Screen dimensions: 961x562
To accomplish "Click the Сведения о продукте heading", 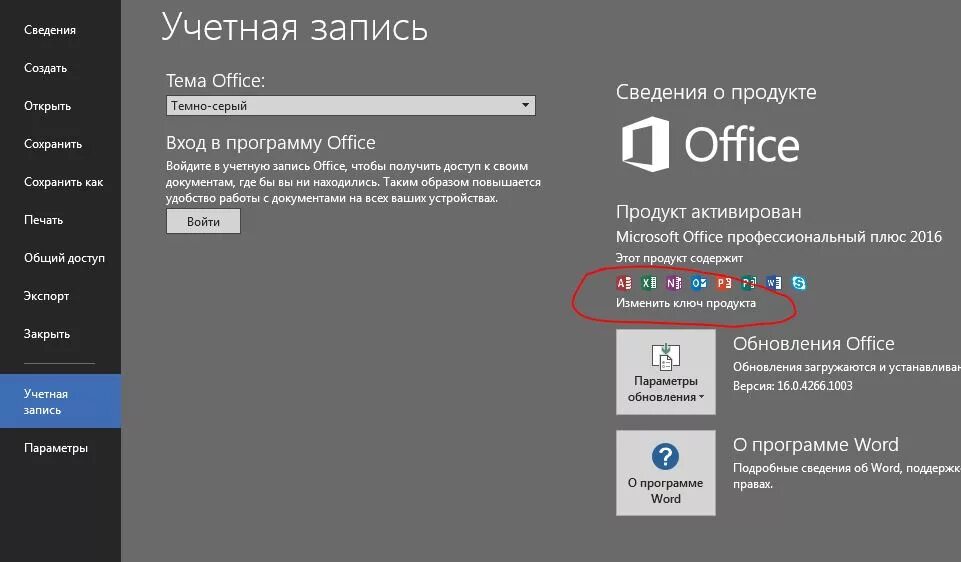I will point(716,92).
